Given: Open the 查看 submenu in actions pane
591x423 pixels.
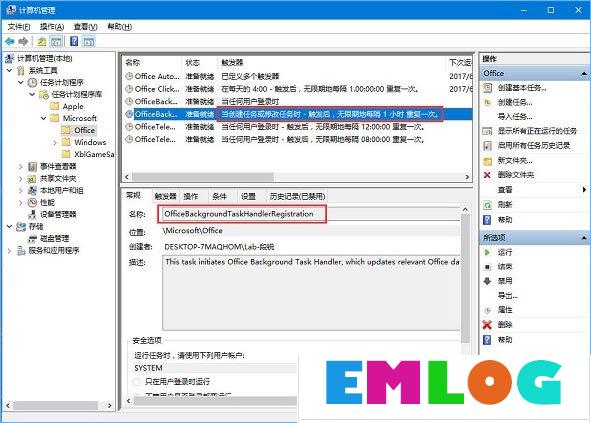Looking at the screenshot, I should click(x=505, y=190).
